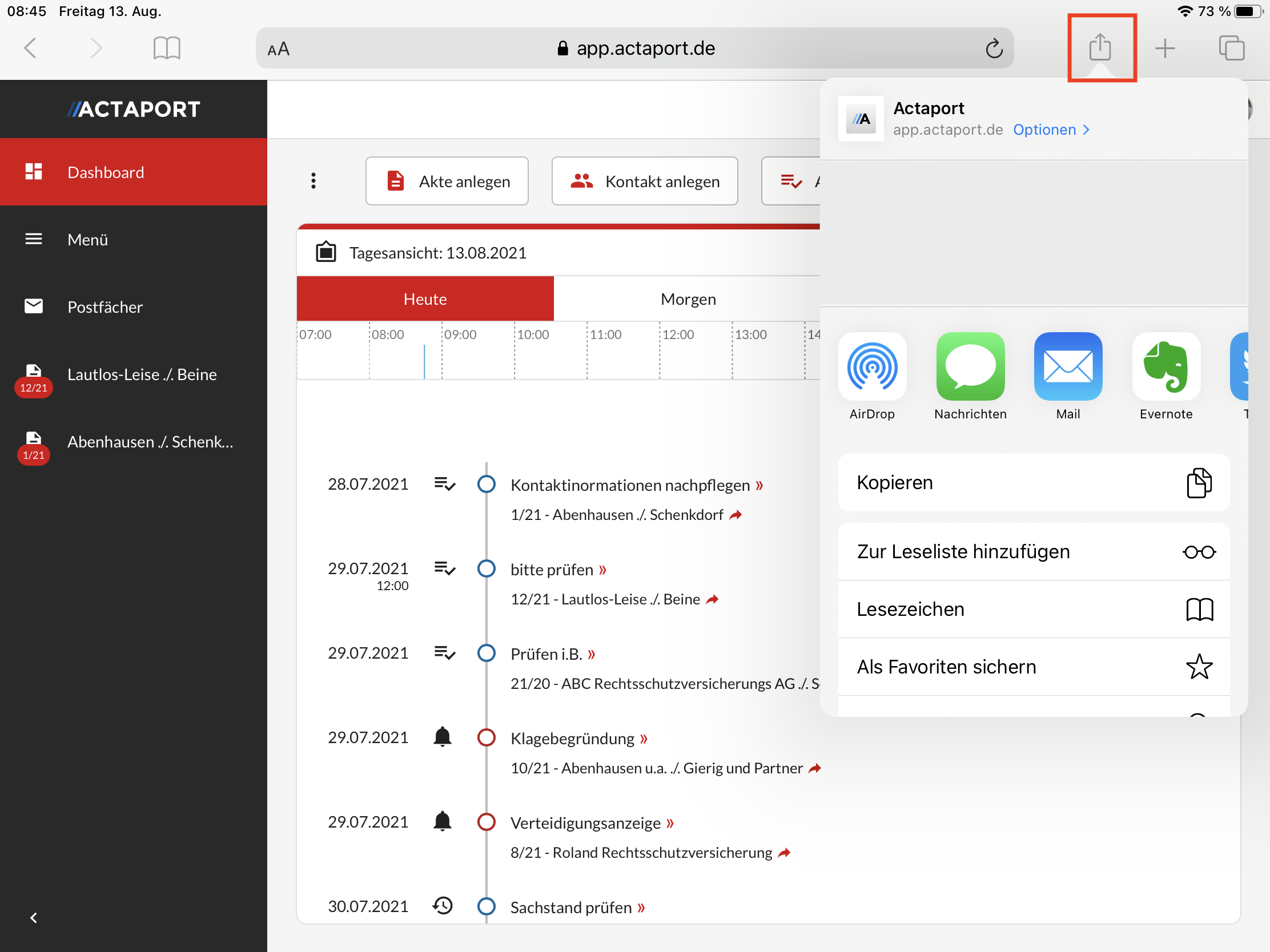Mark bitte prüfen circle done

click(487, 568)
